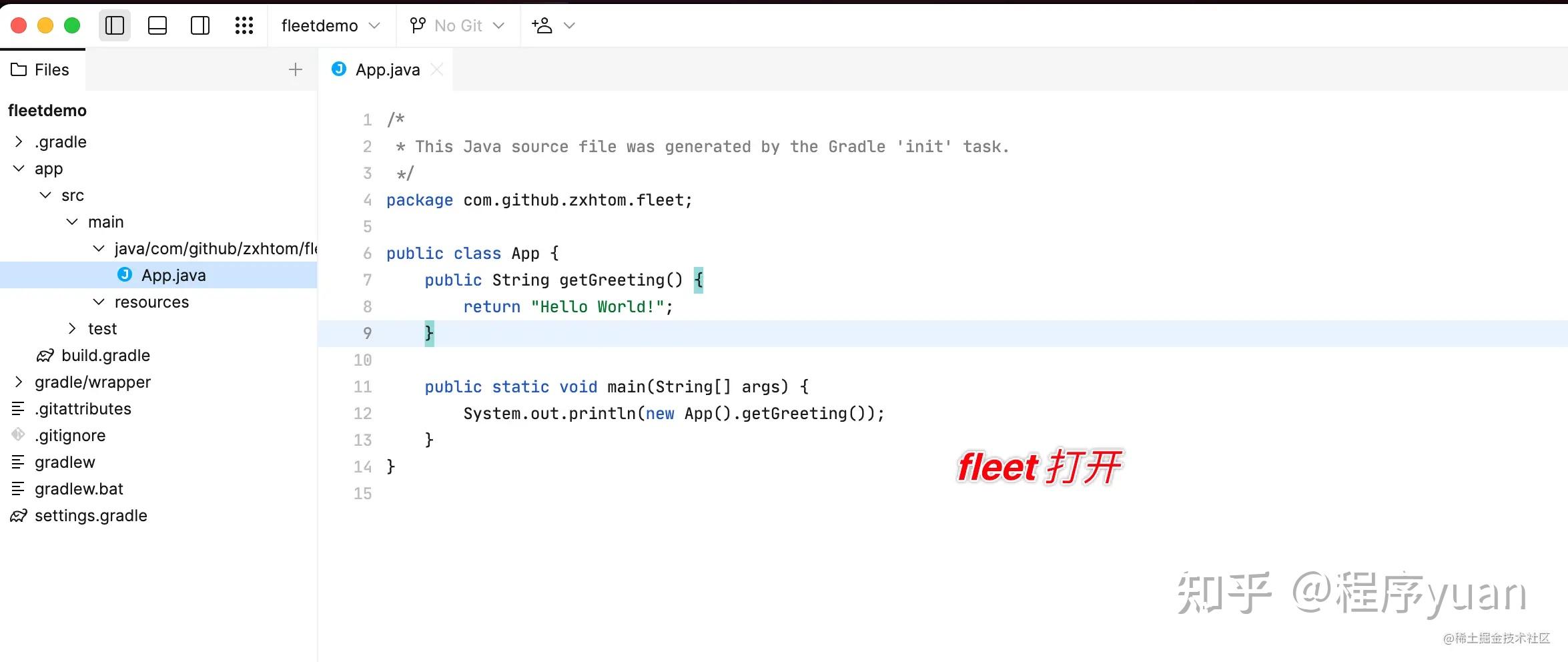This screenshot has height=662, width=1568.
Task: Select App.java in the file tree
Action: point(175,274)
